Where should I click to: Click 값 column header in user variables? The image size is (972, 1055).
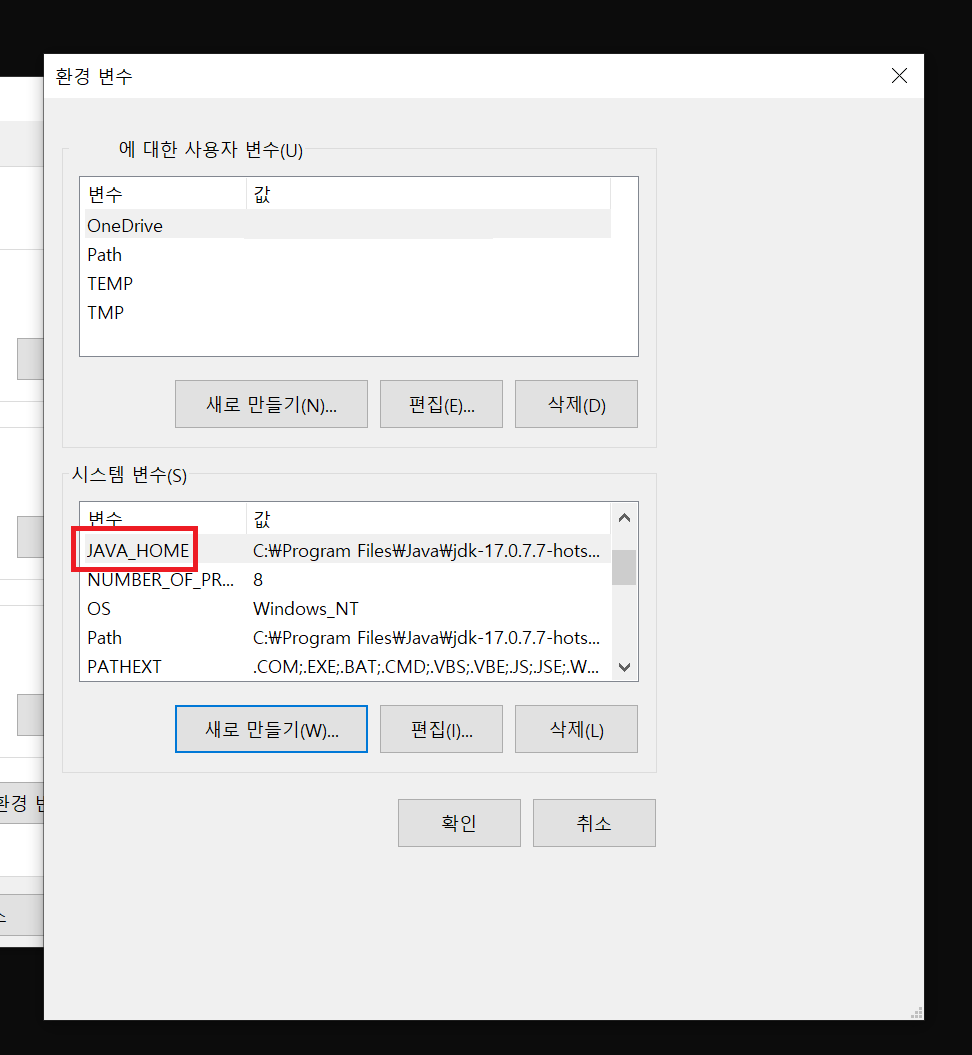[428, 194]
